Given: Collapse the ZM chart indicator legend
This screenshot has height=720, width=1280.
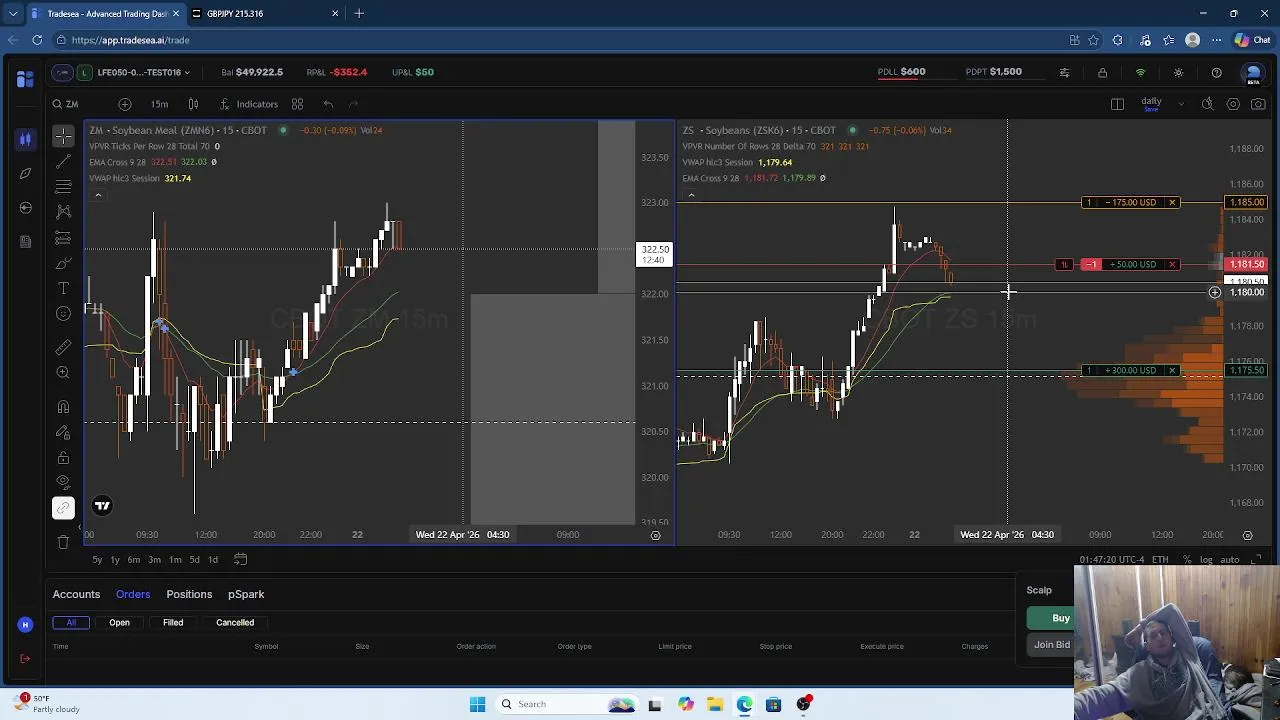Looking at the screenshot, I should pos(97,195).
